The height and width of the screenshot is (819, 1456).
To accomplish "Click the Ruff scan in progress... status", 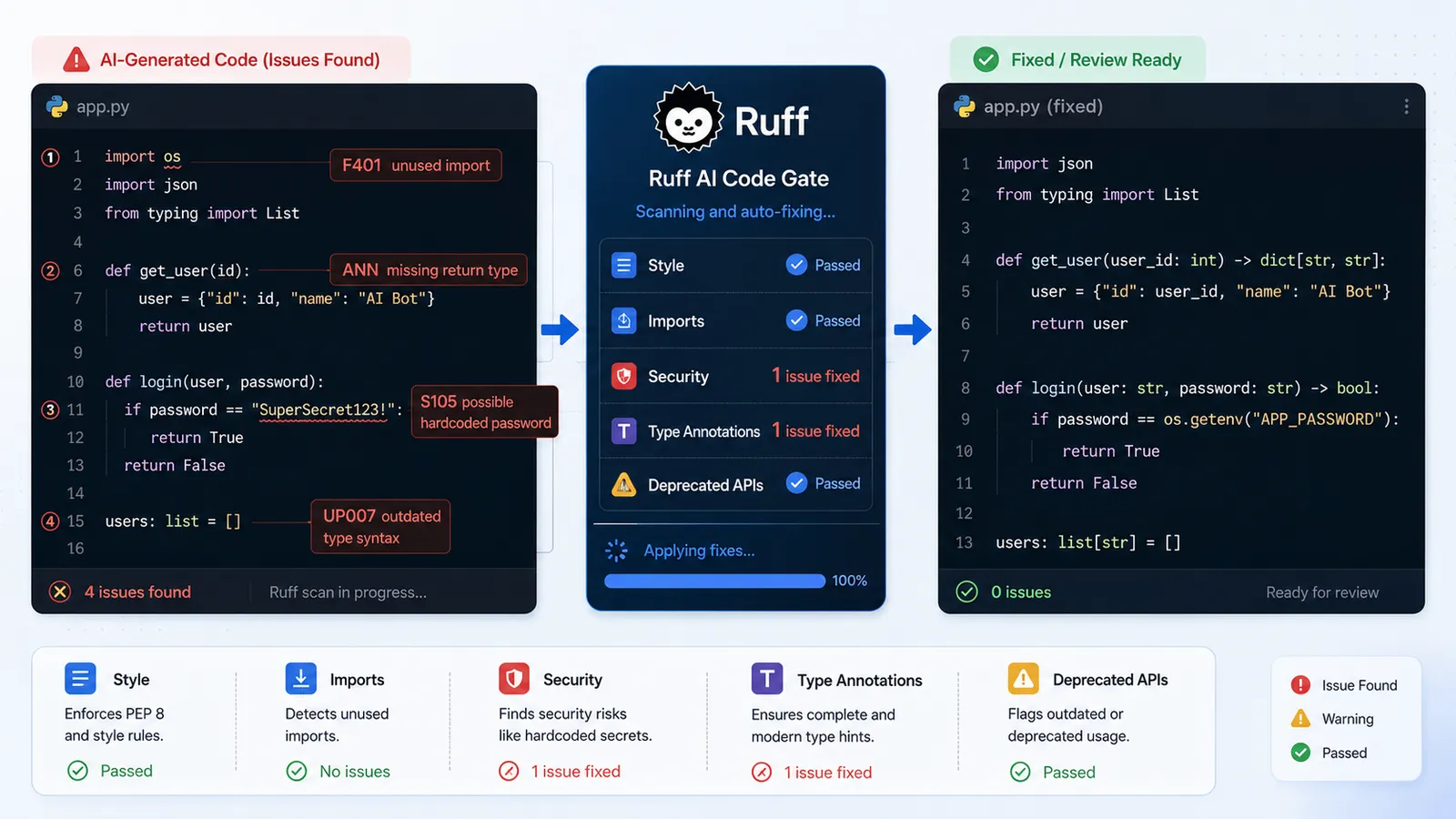I will coord(348,592).
